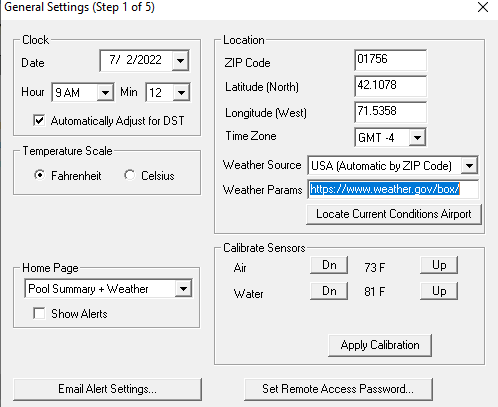Open Email Alert Settings dialog
This screenshot has height=407, width=498.
tap(107, 389)
